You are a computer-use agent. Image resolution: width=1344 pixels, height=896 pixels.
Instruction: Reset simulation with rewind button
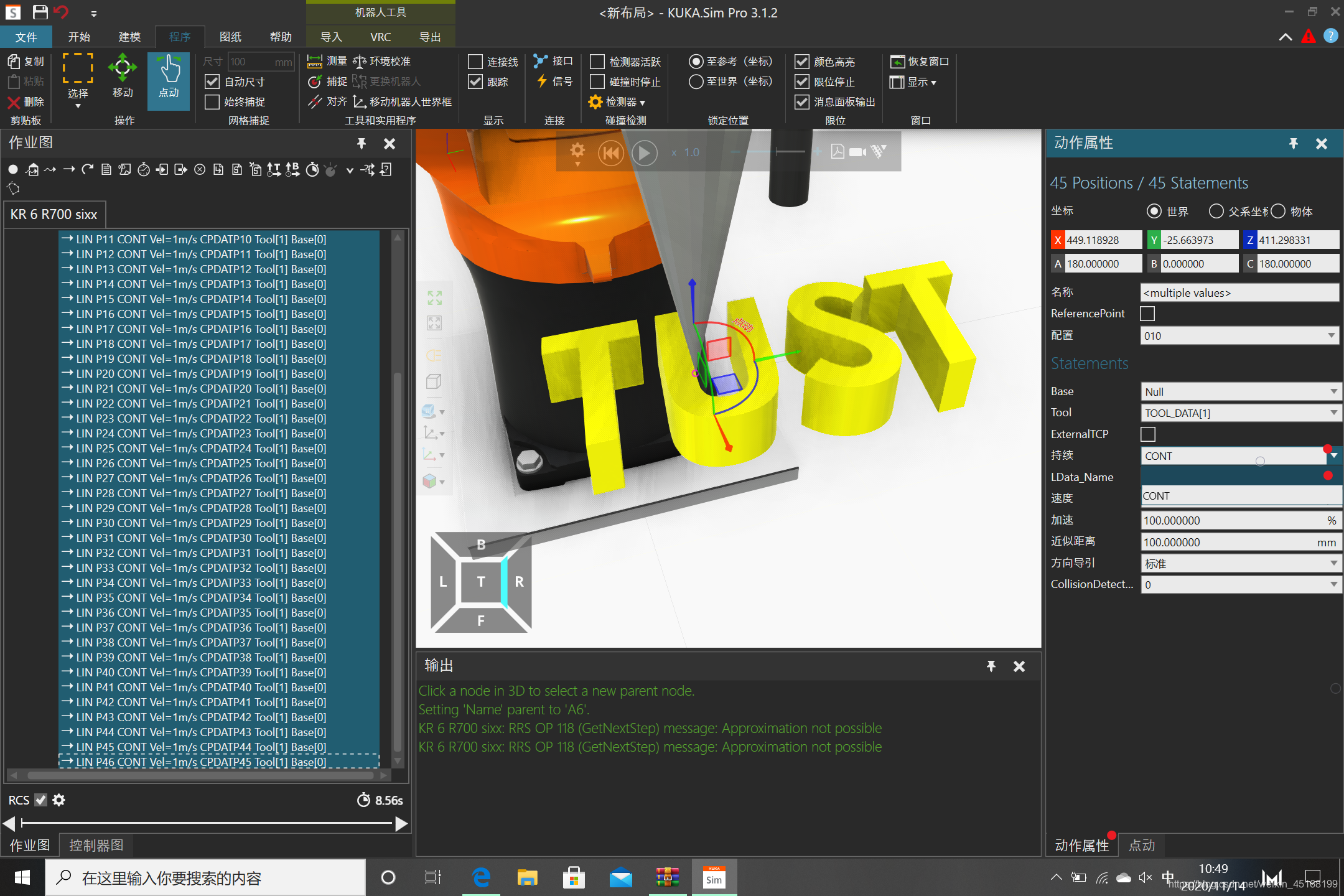click(610, 152)
